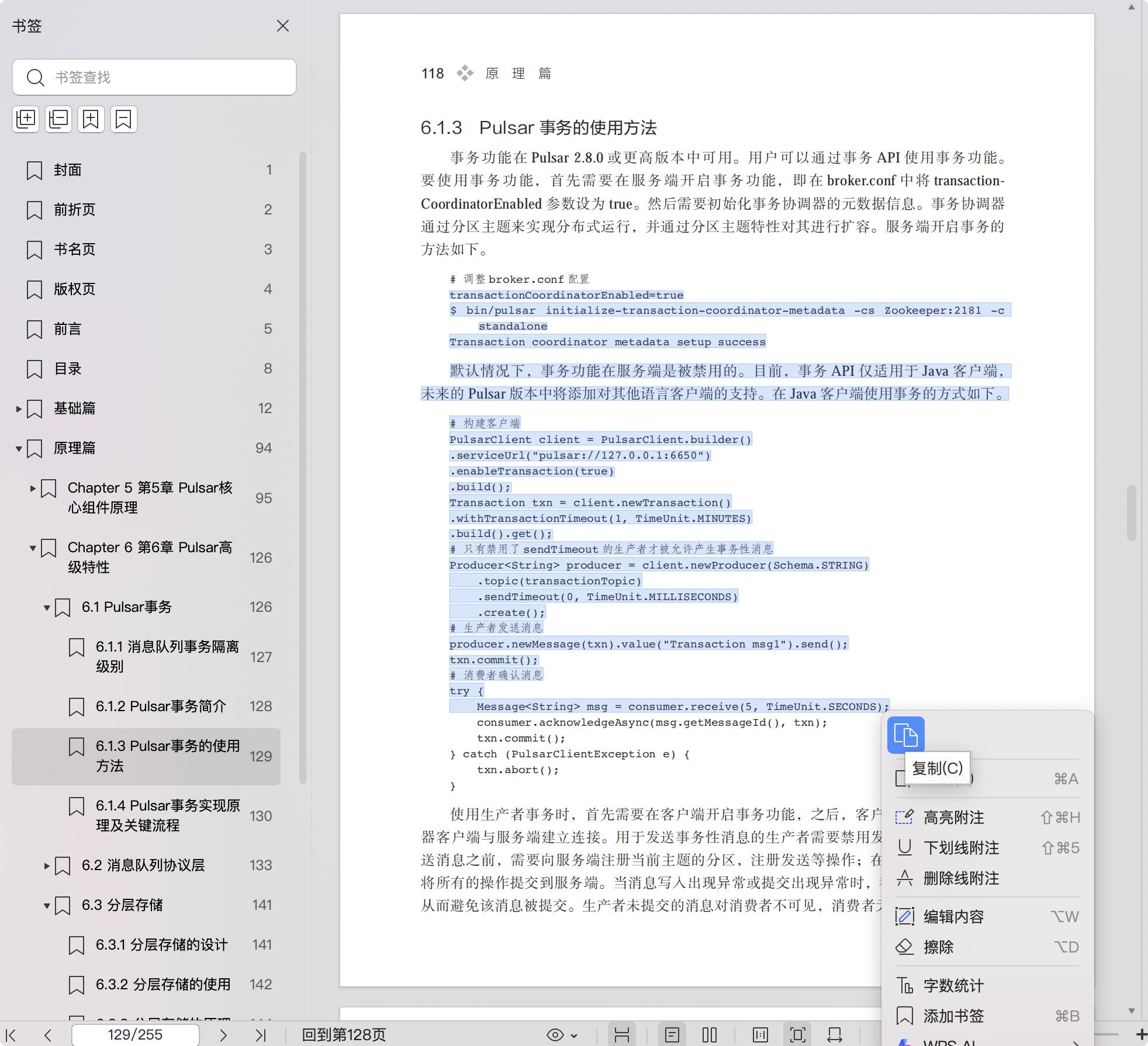Viewport: 1148px width, 1046px height.
Task: Choose 添加书签 from context menu
Action: click(x=987, y=1016)
